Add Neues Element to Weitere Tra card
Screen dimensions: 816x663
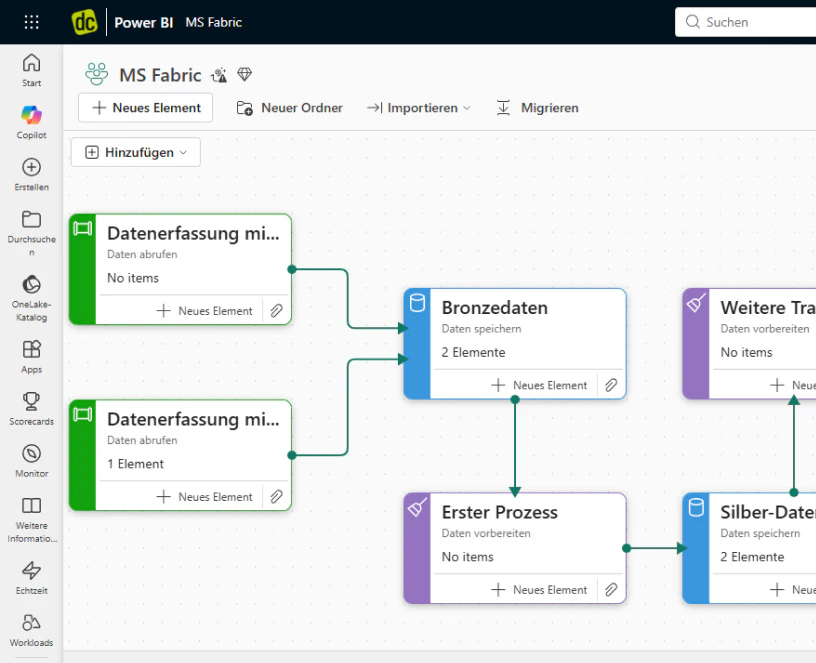pos(792,385)
